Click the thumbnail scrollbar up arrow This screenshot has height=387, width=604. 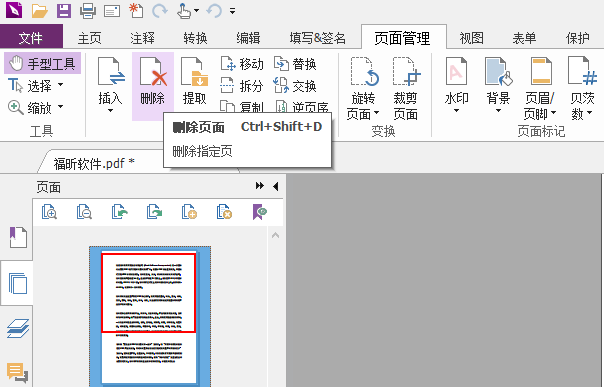[275, 235]
